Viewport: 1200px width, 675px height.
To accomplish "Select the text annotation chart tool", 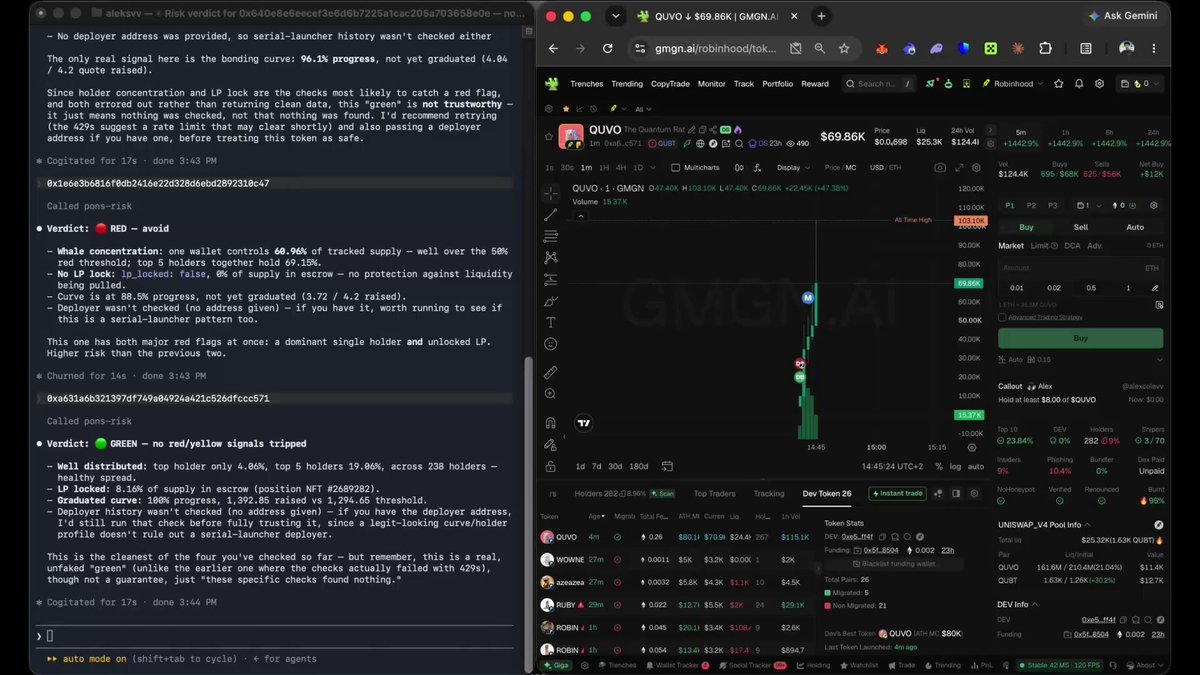I will tap(550, 322).
